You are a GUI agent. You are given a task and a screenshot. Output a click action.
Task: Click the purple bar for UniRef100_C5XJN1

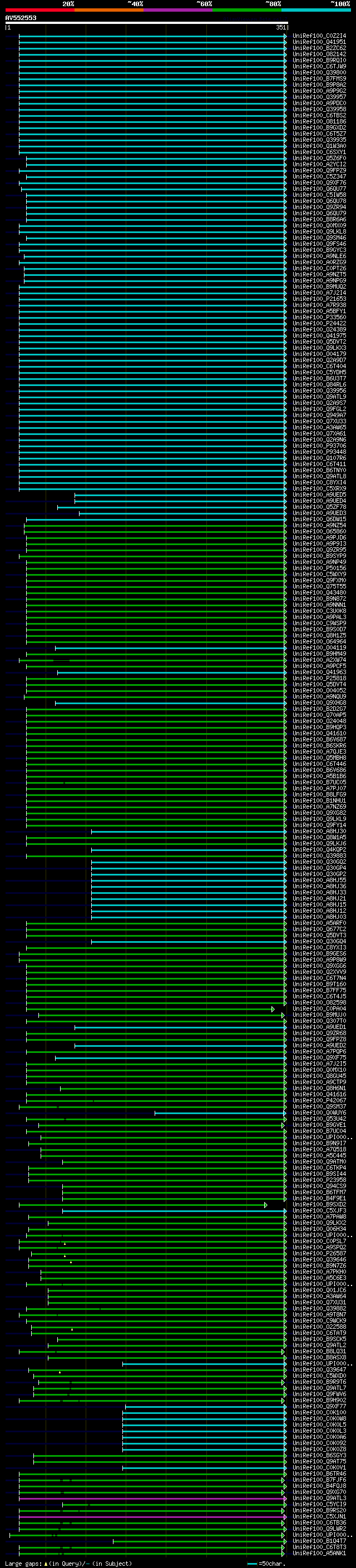(152, 1517)
